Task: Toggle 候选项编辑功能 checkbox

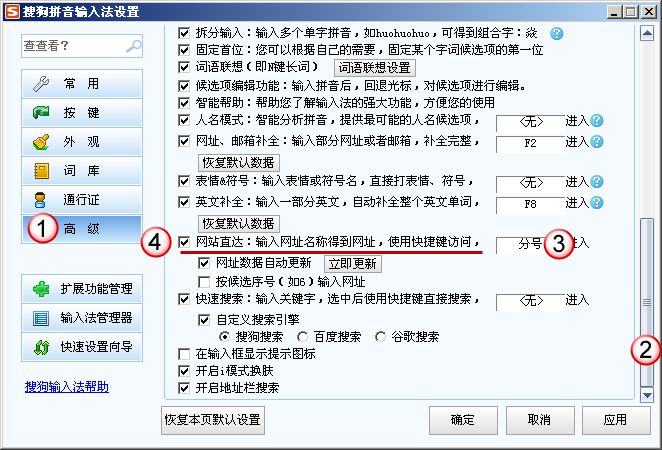Action: (x=184, y=86)
